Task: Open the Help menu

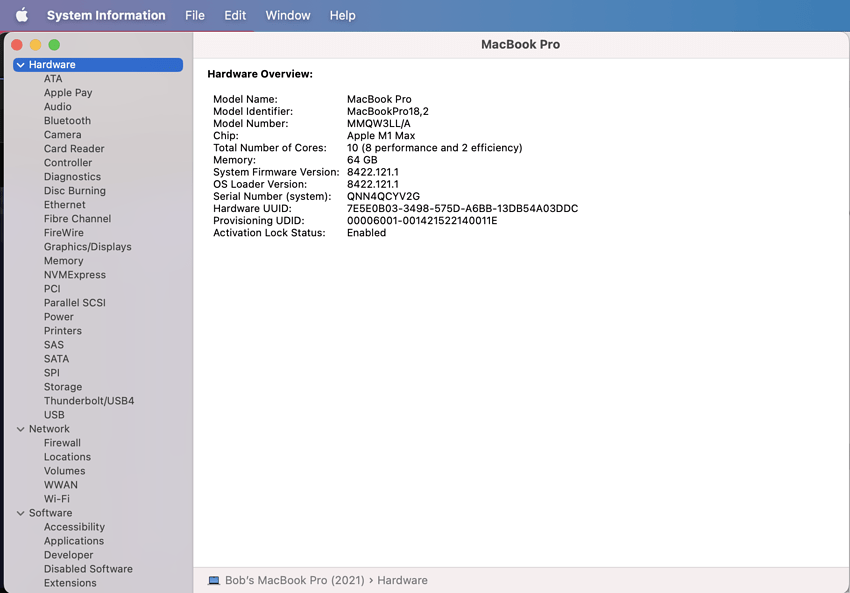Action: point(342,15)
